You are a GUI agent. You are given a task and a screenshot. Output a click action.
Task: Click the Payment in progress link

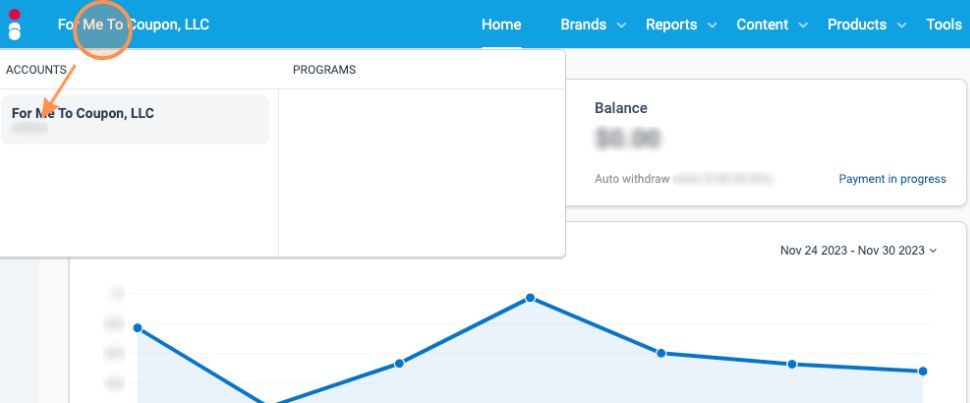(892, 179)
